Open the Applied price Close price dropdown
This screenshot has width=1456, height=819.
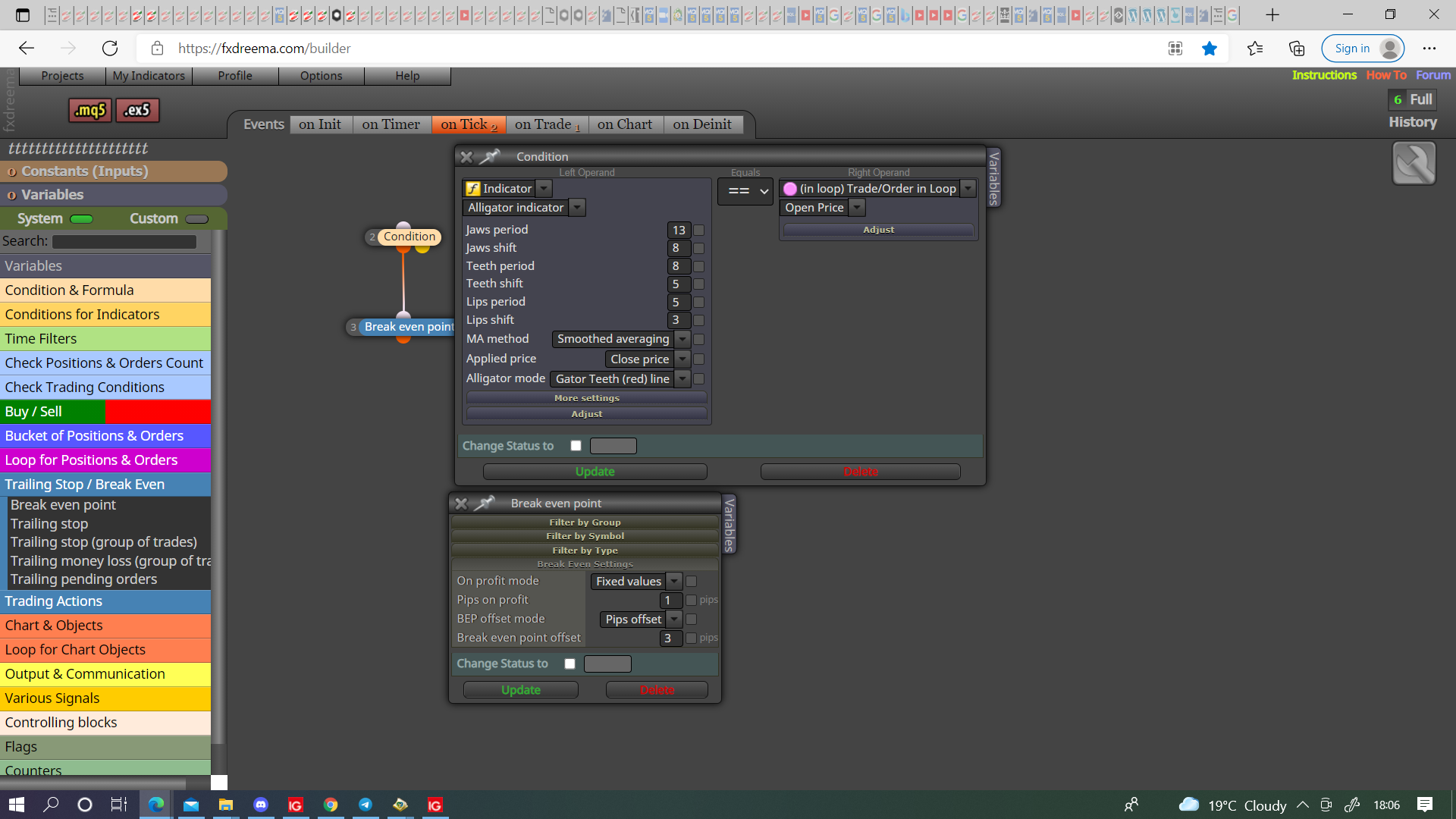[682, 359]
